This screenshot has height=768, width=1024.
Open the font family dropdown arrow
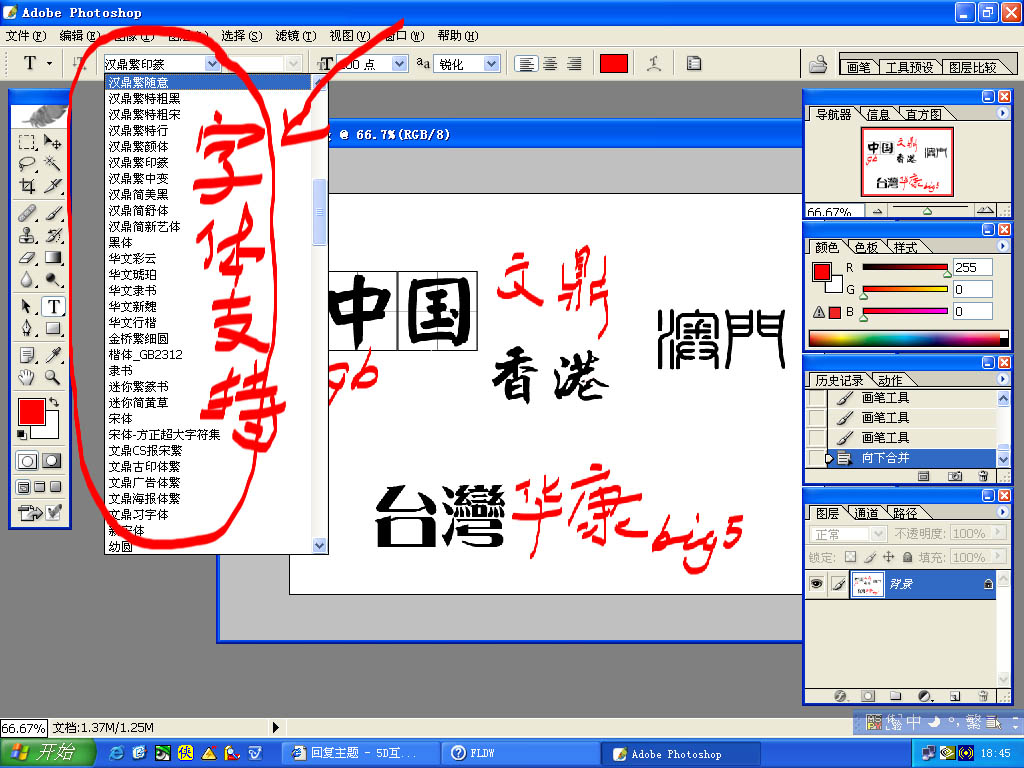(x=212, y=63)
